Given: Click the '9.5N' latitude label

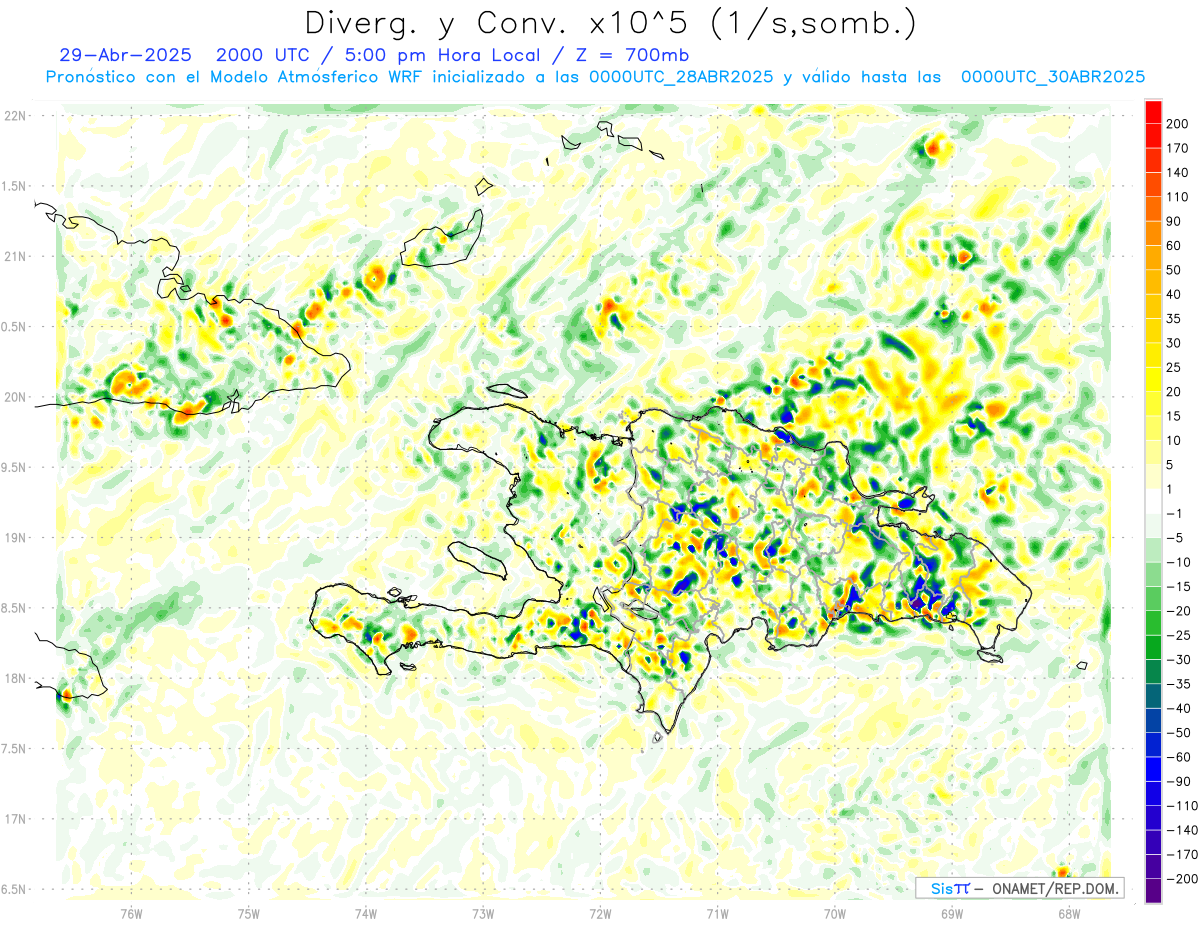Looking at the screenshot, I should 15,467.
